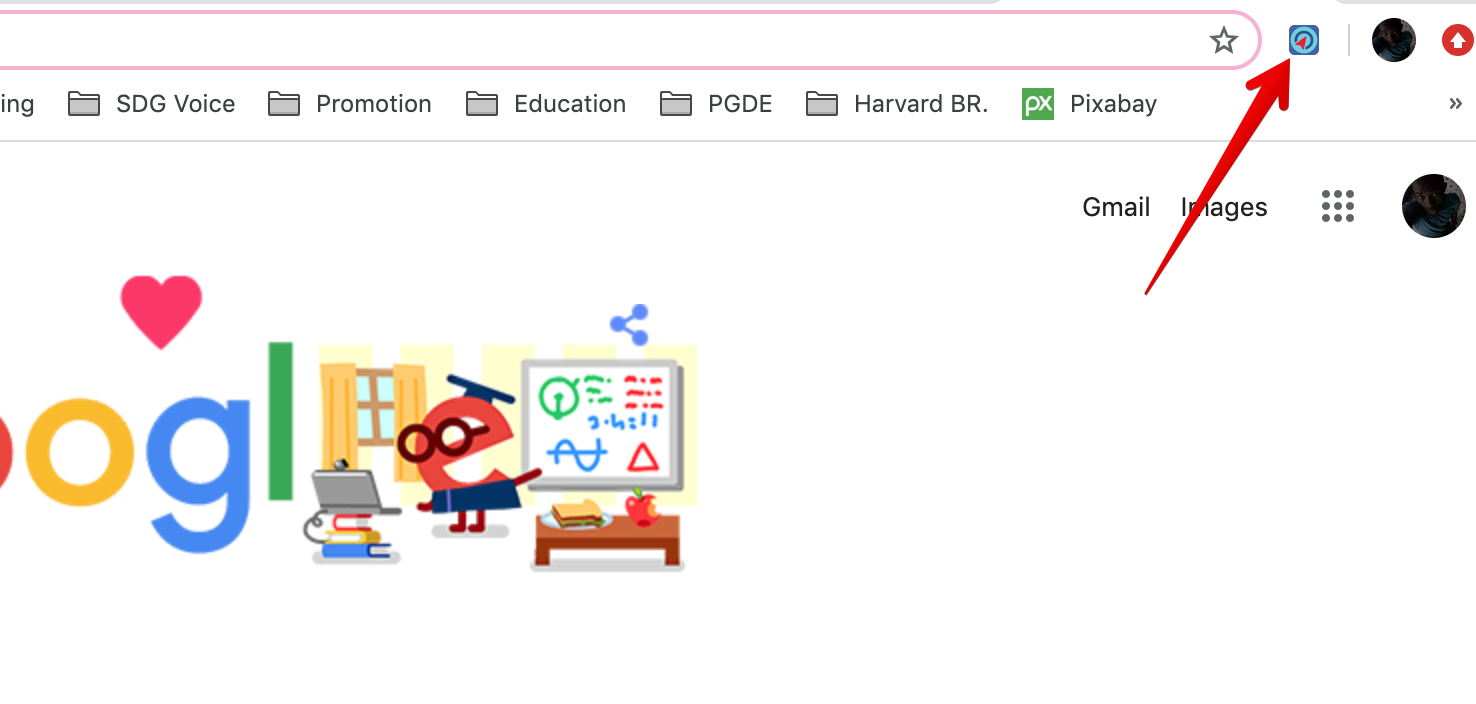Go to Google Images link
The height and width of the screenshot is (704, 1476).
pos(1224,207)
